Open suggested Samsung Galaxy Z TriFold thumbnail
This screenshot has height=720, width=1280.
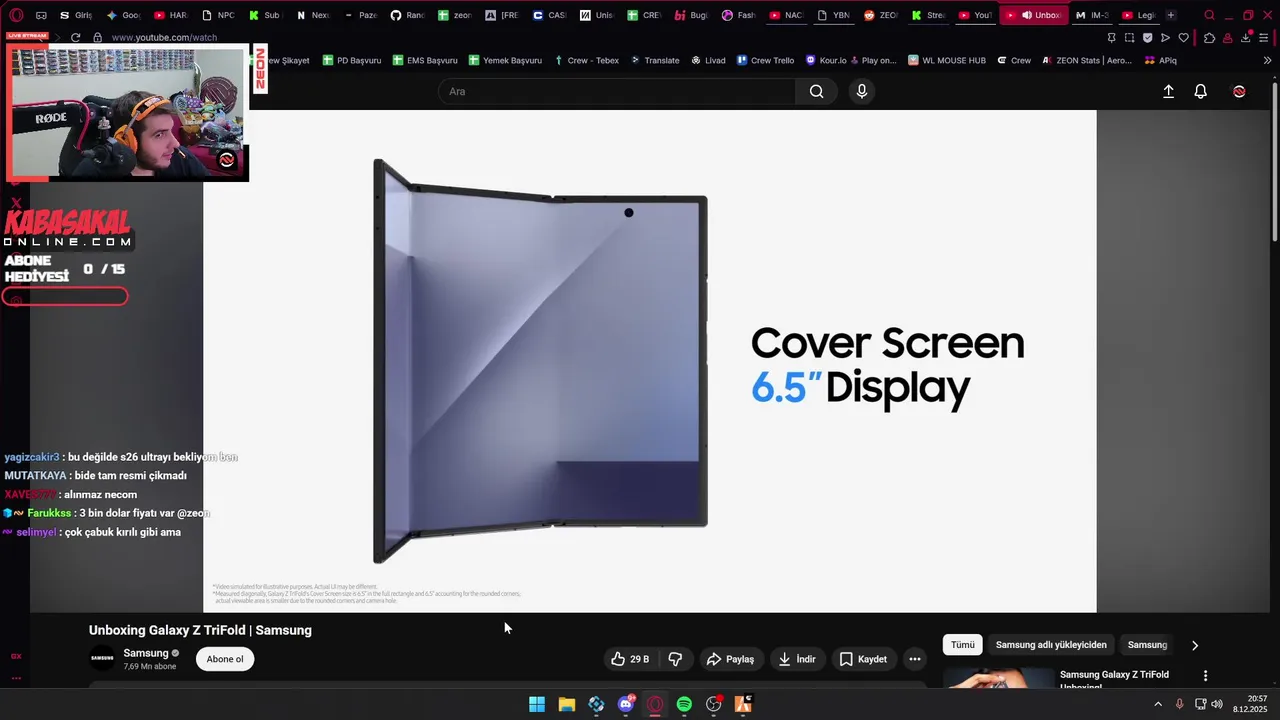999,678
